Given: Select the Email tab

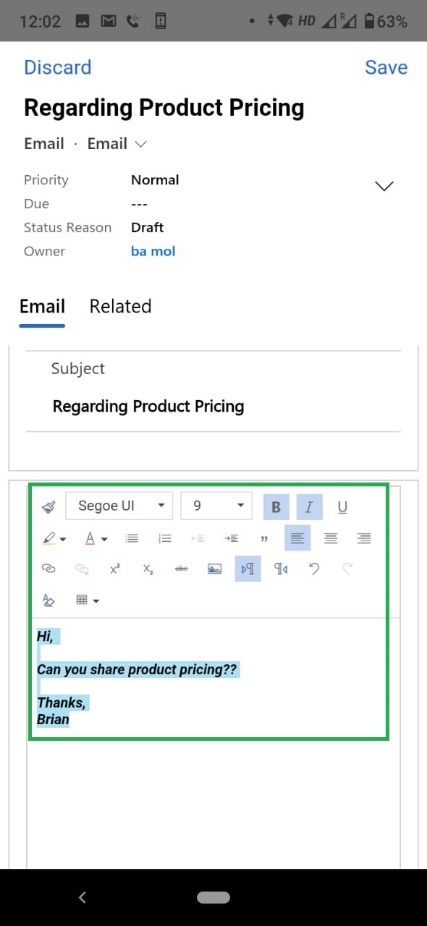Looking at the screenshot, I should (x=42, y=306).
